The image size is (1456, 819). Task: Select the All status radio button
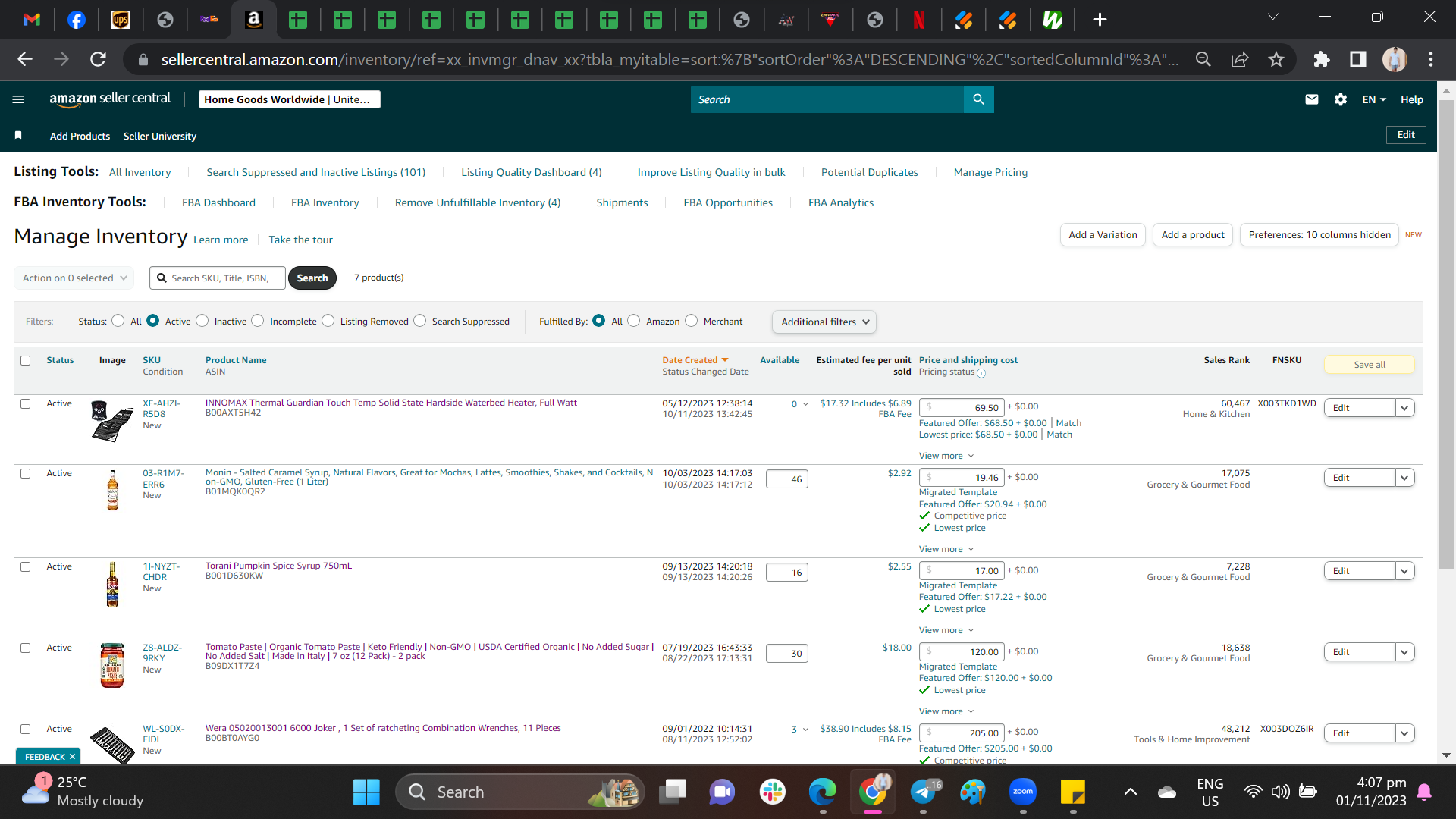118,321
